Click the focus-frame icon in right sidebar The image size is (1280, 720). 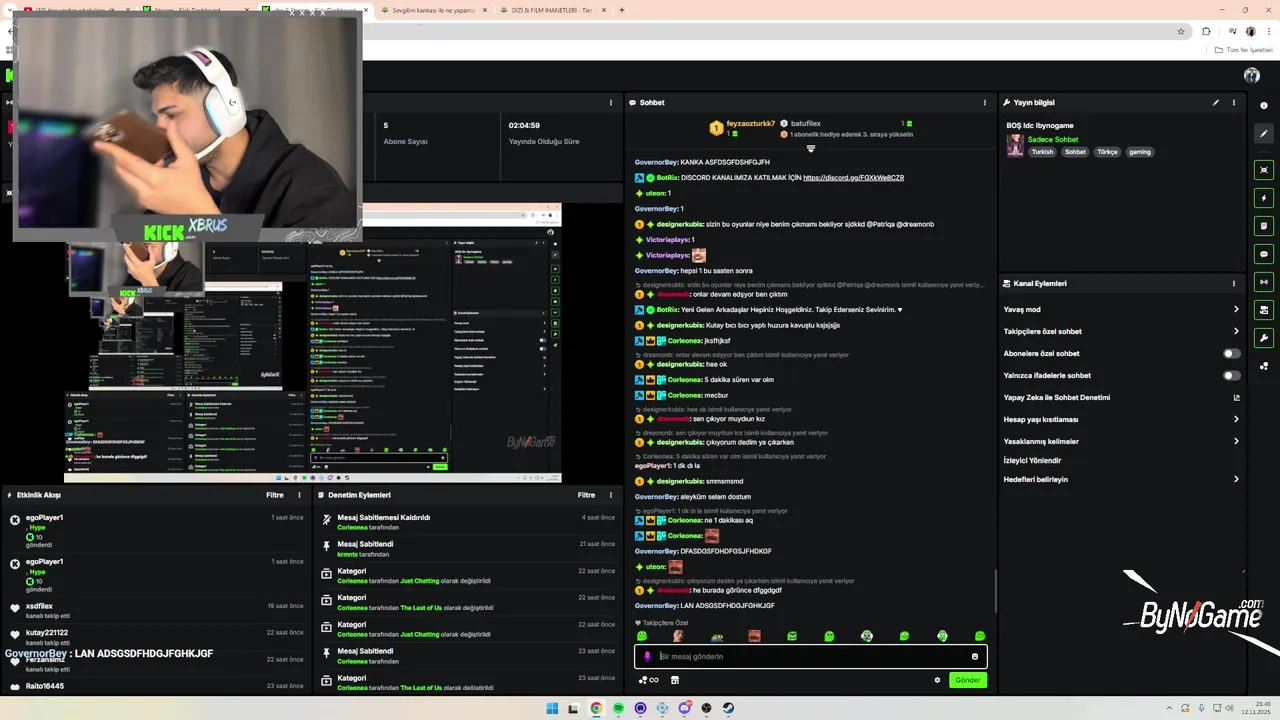(x=1264, y=170)
